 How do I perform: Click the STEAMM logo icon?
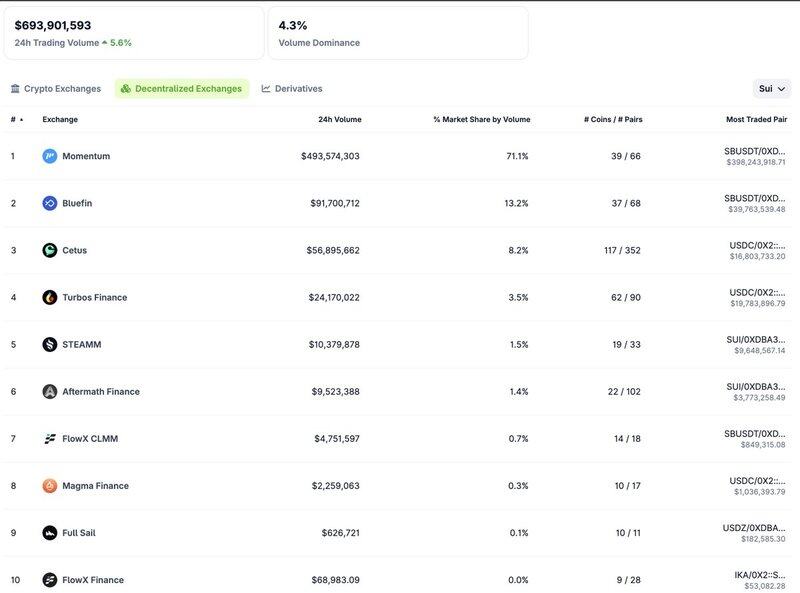(50, 344)
